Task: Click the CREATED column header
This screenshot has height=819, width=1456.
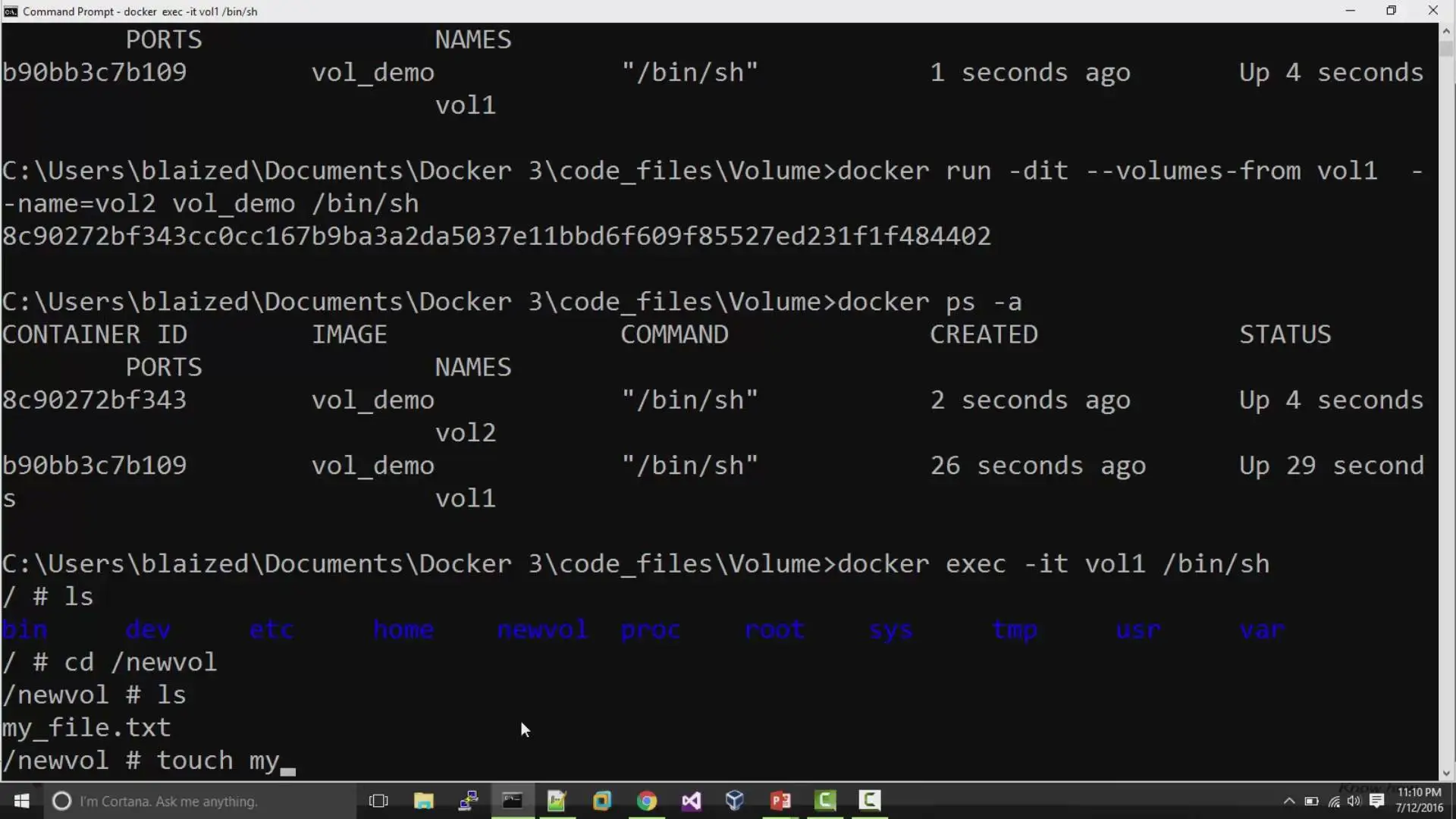Action: (984, 334)
